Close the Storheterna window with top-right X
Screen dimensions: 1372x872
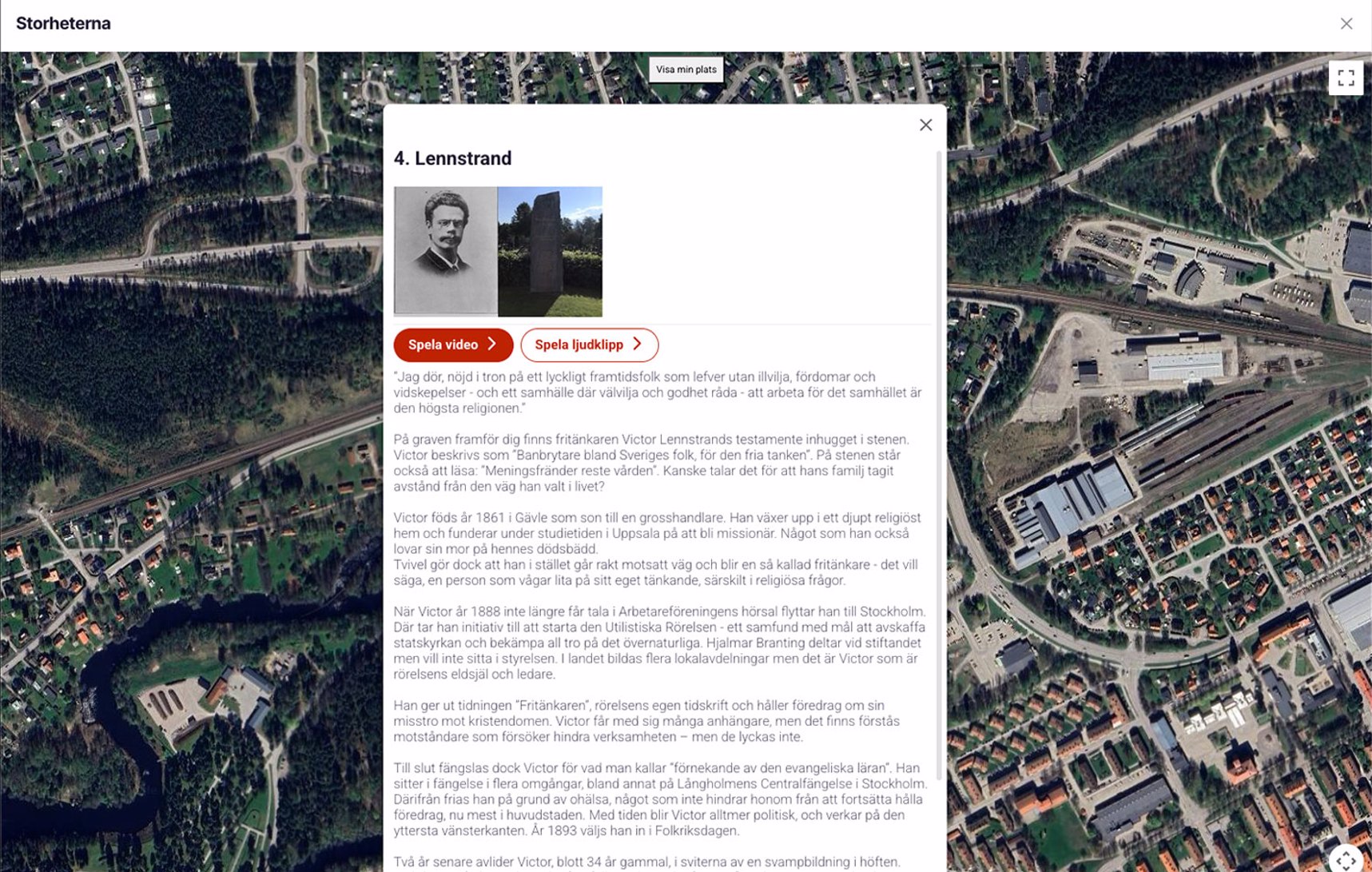click(1346, 24)
